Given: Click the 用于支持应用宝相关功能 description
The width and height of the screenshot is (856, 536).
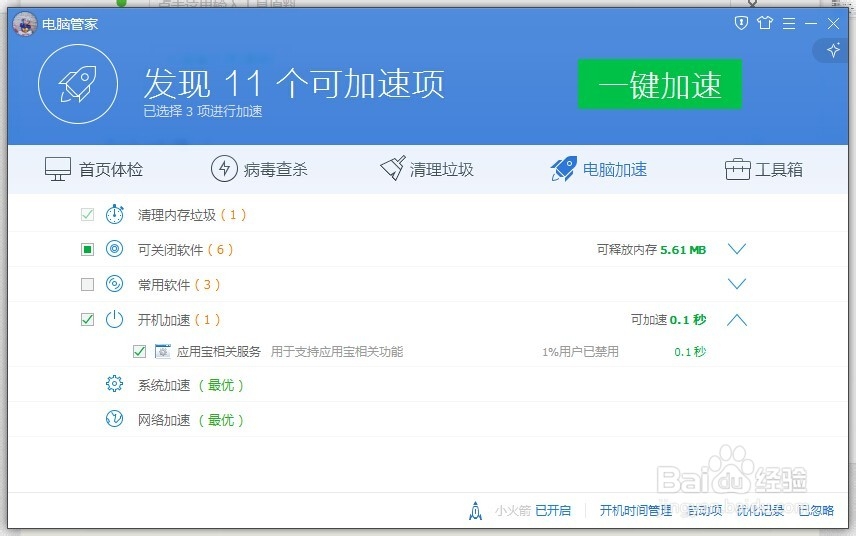Looking at the screenshot, I should pos(337,352).
